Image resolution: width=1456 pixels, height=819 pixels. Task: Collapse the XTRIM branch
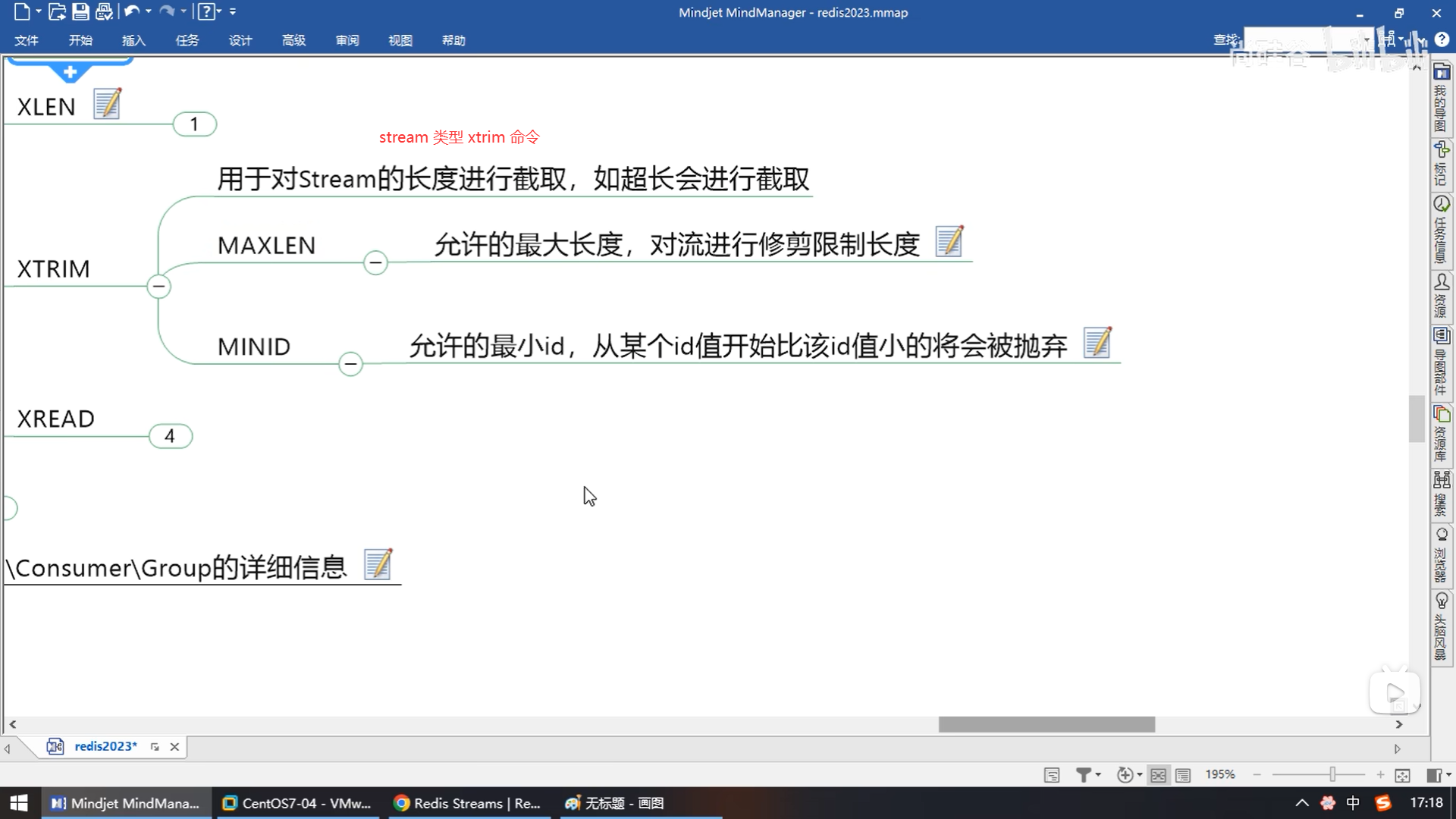pyautogui.click(x=158, y=287)
